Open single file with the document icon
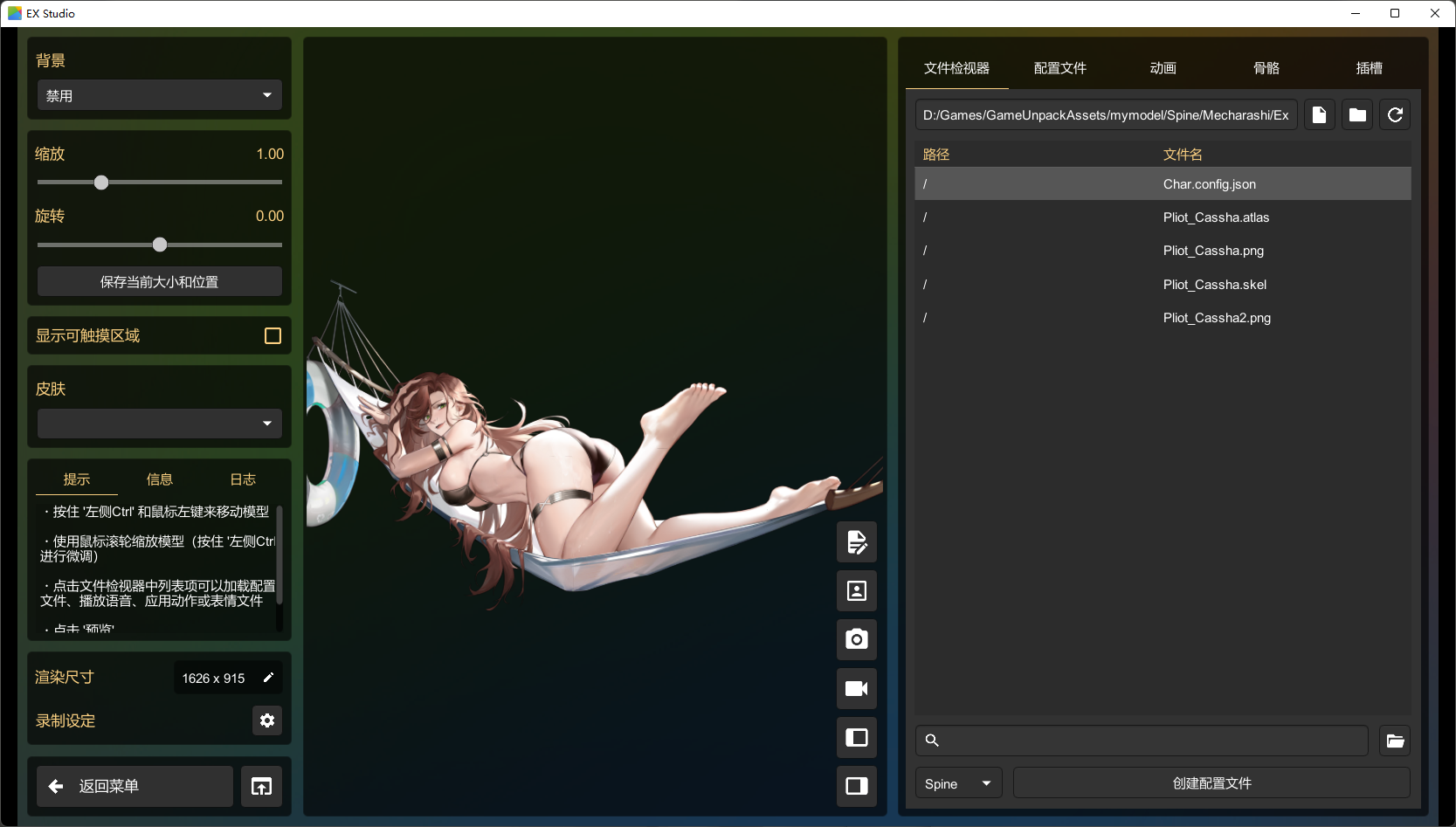The height and width of the screenshot is (827, 1456). [x=1320, y=115]
